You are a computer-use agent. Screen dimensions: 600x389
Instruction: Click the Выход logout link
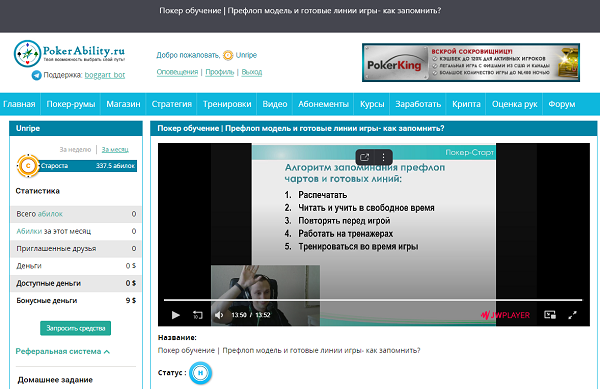(252, 72)
